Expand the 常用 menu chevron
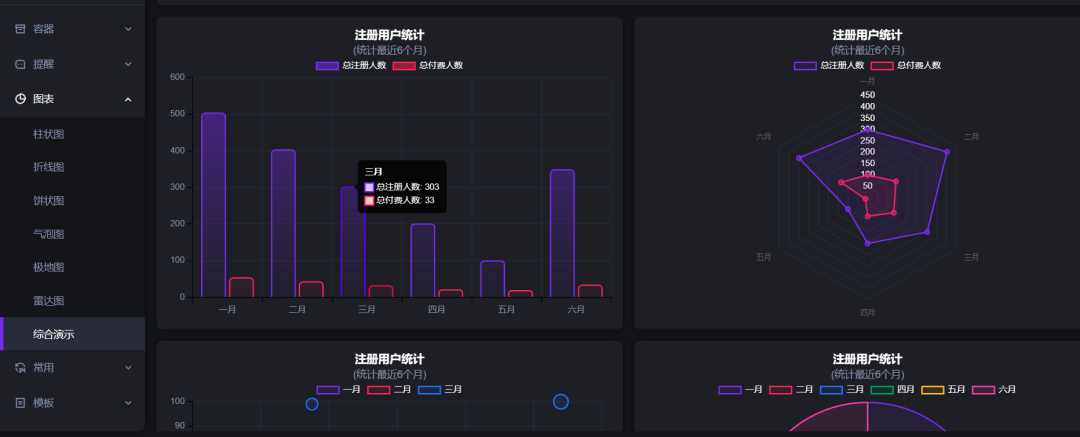Viewport: 1080px width, 437px height. [128, 368]
